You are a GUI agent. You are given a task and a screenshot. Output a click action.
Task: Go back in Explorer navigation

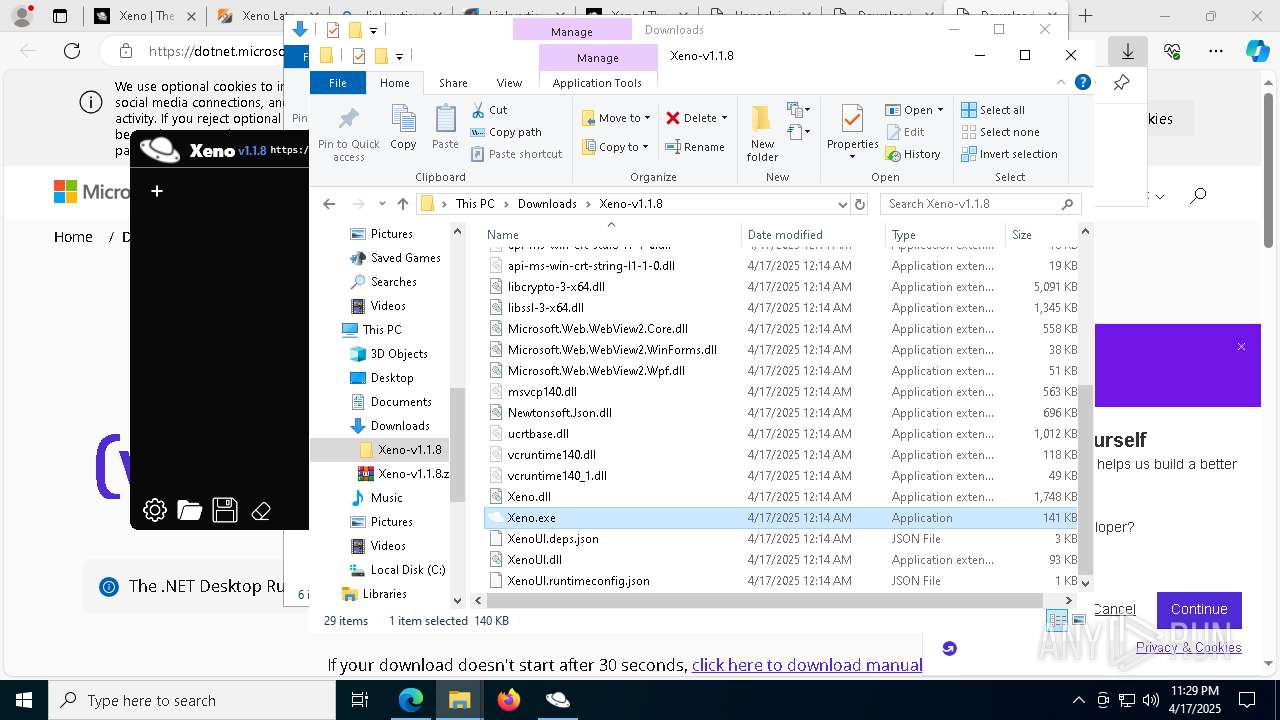pos(329,204)
